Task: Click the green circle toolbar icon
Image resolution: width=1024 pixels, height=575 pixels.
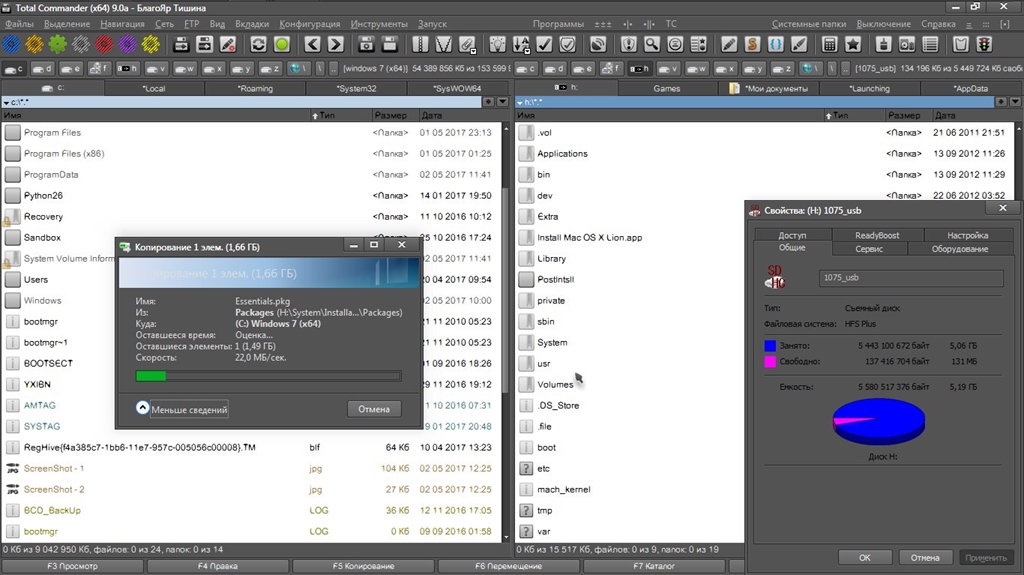Action: pos(282,44)
